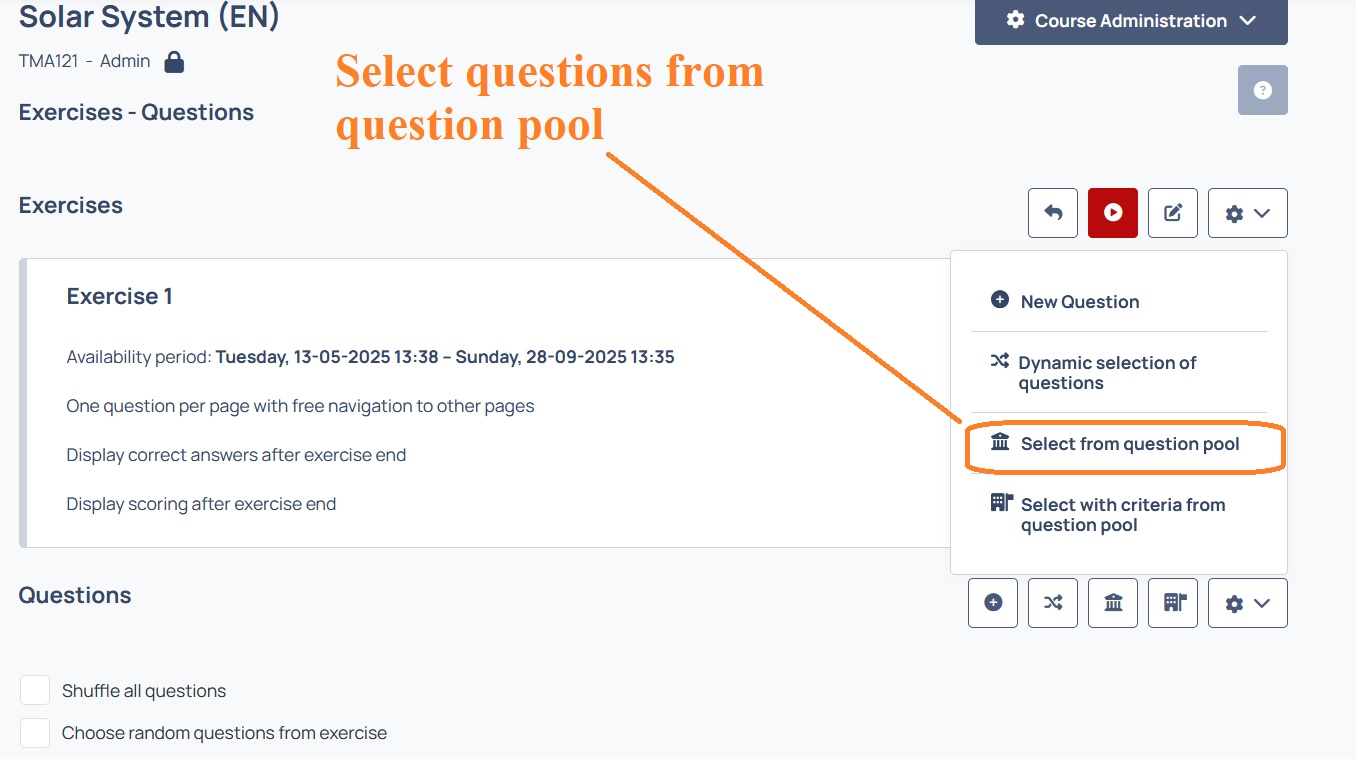Open the edit pencil icon next to Exercises
The image size is (1356, 759).
tap(1173, 213)
